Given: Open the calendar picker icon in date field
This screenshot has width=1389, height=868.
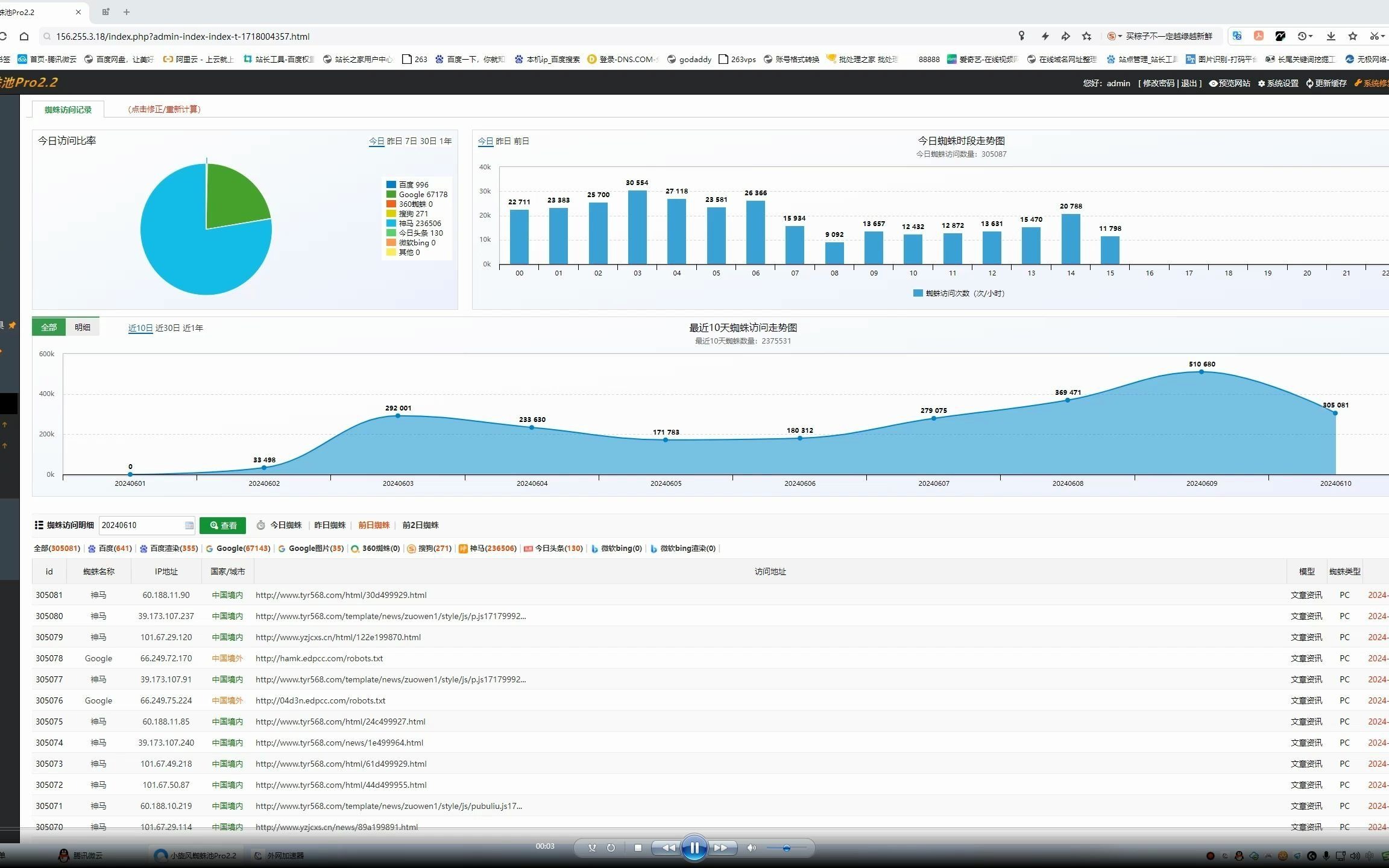Looking at the screenshot, I should (189, 525).
